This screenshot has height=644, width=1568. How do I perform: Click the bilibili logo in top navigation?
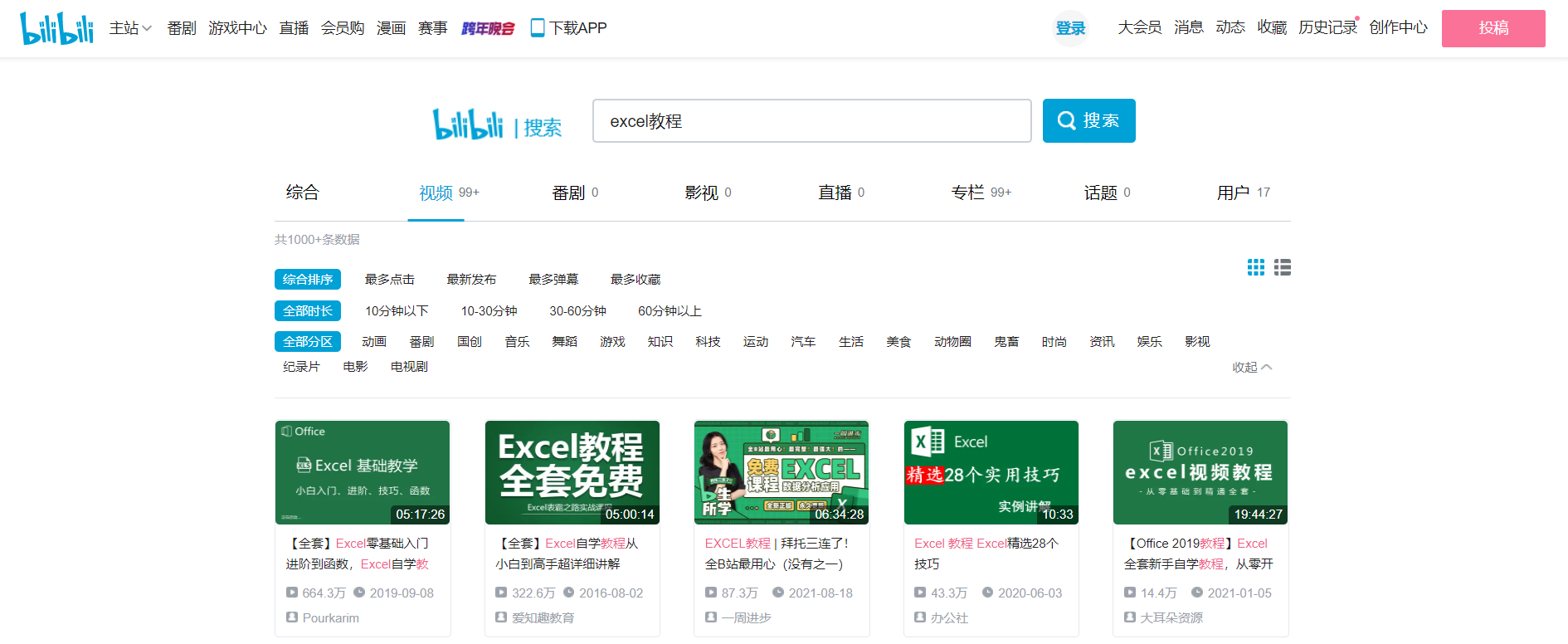tap(56, 28)
